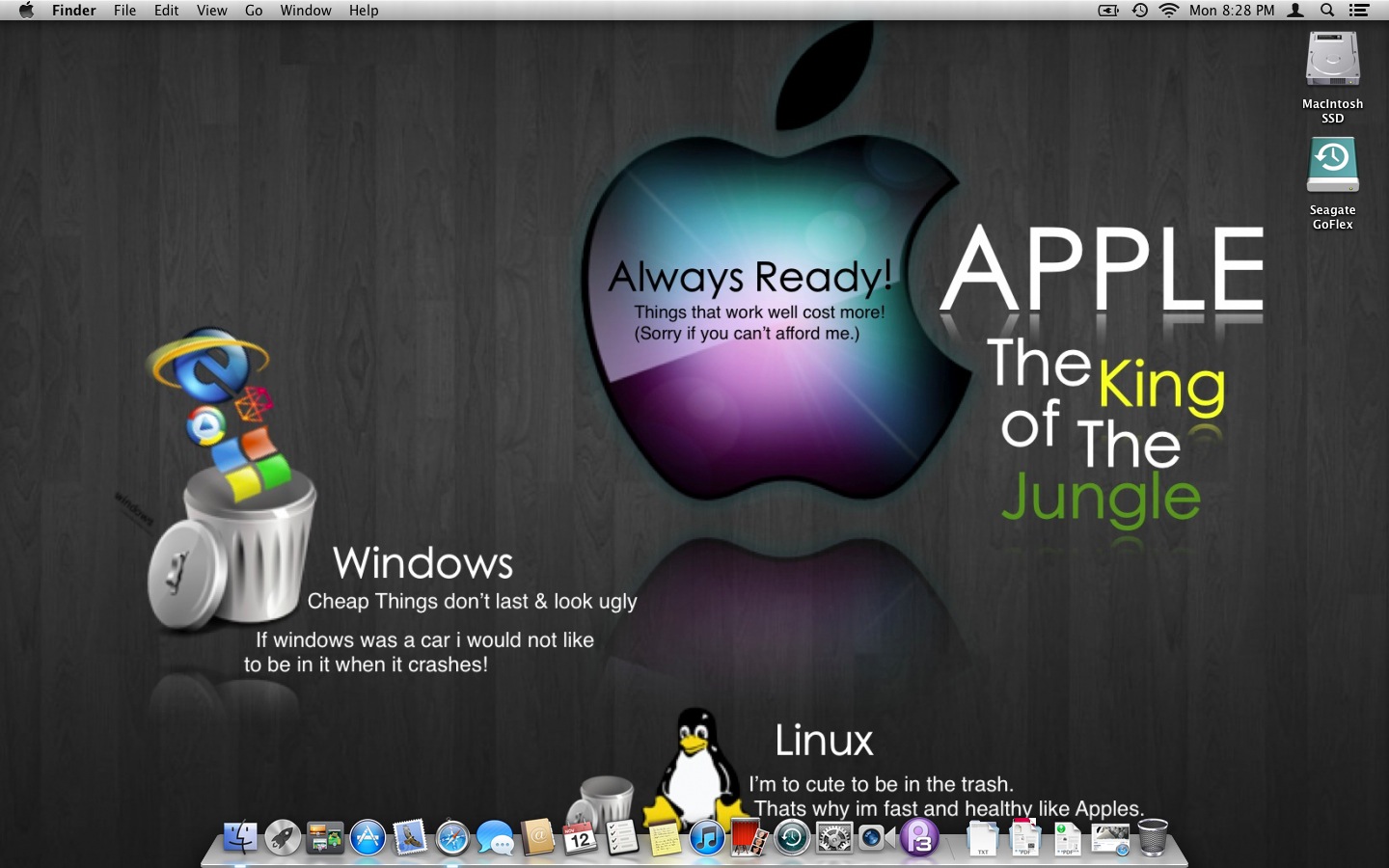Viewport: 1389px width, 868px height.
Task: Open System Preferences gear icon
Action: [834, 837]
